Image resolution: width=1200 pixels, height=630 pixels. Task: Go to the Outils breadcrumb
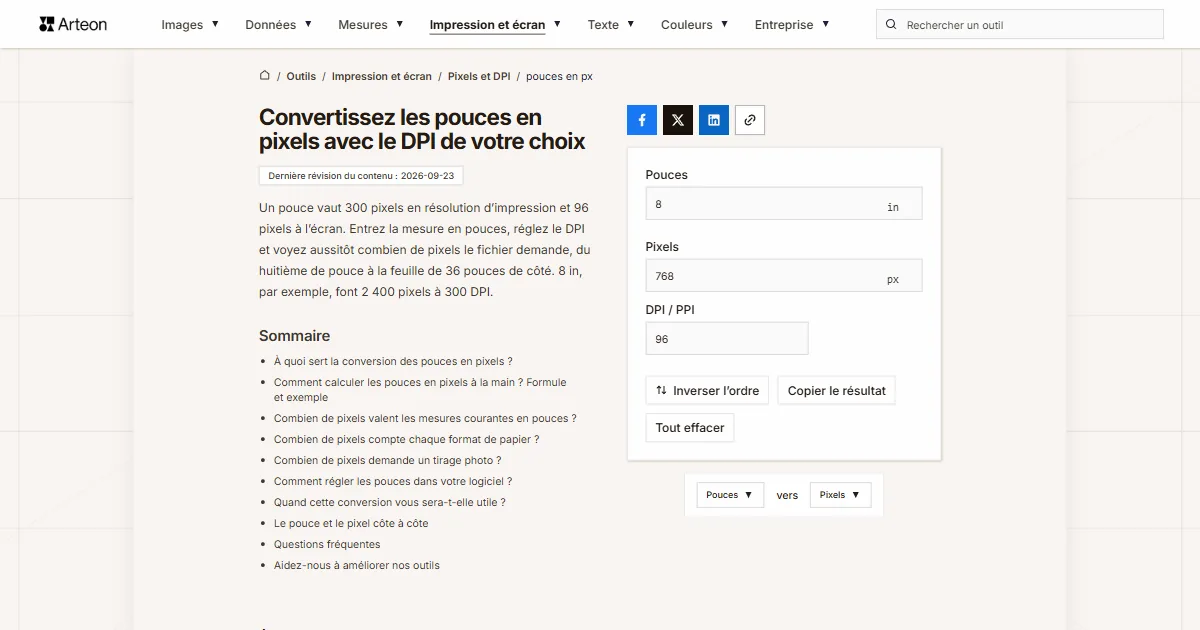301,76
